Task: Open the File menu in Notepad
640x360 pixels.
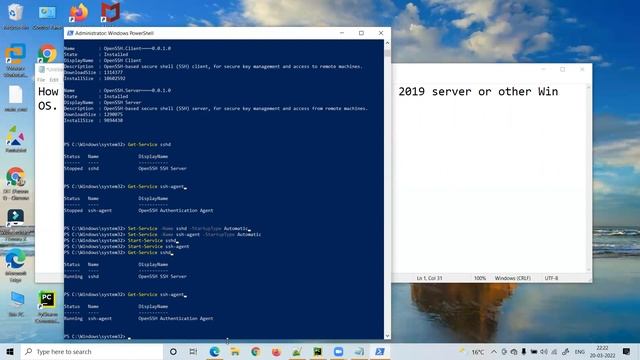Action: coord(41,80)
